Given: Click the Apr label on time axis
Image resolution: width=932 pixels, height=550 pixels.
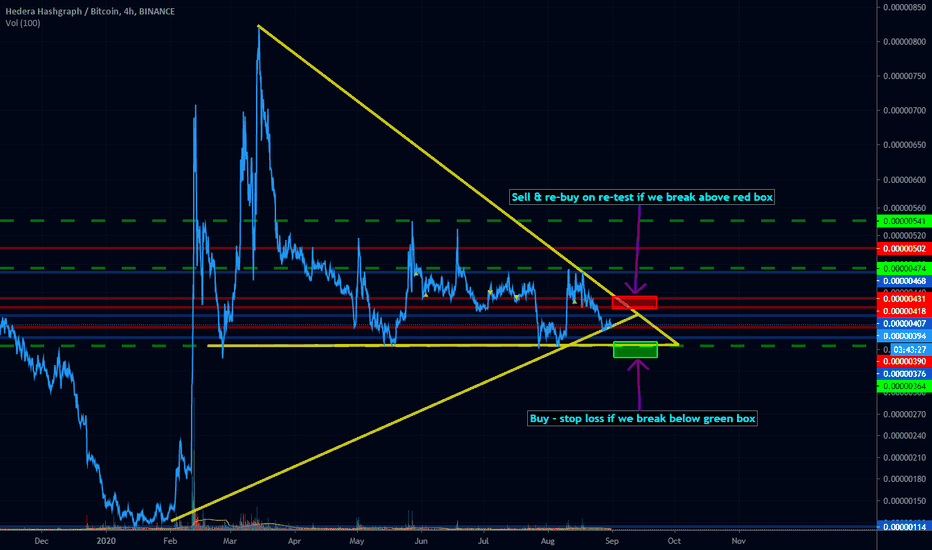Looking at the screenshot, I should click(x=294, y=541).
